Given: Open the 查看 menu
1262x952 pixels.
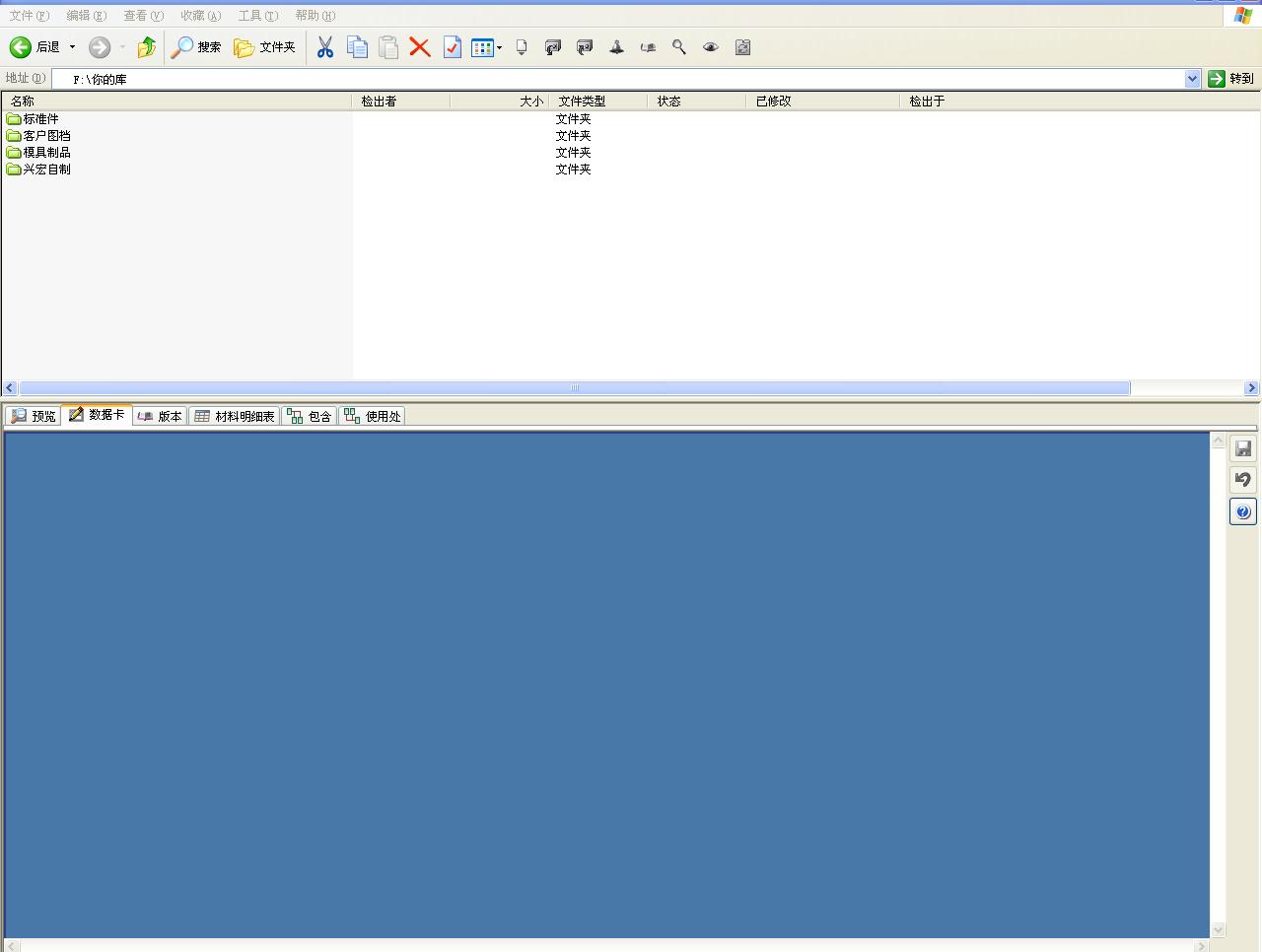Looking at the screenshot, I should [143, 15].
